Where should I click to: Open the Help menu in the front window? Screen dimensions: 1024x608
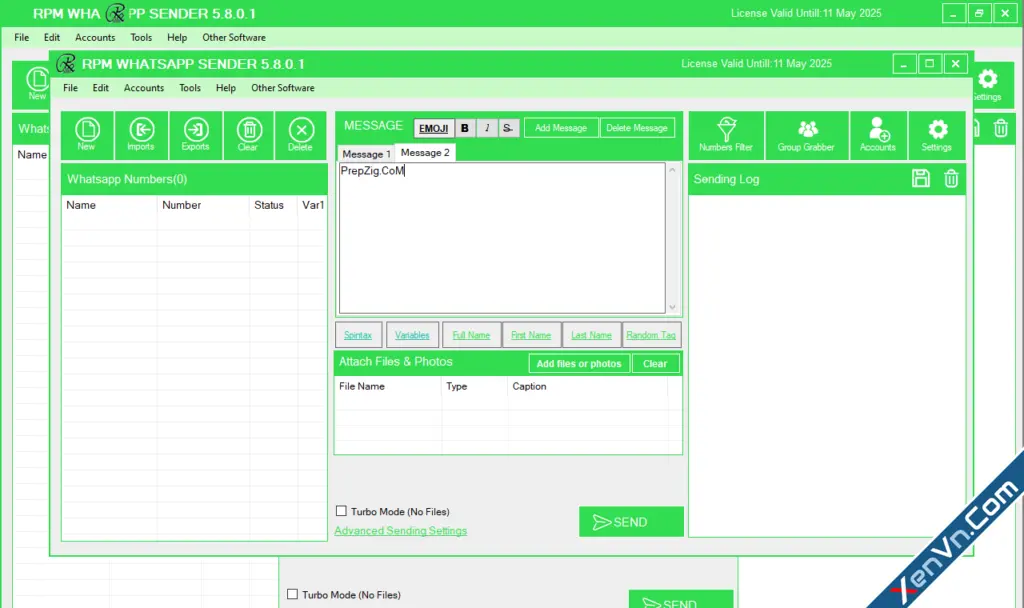tap(226, 88)
